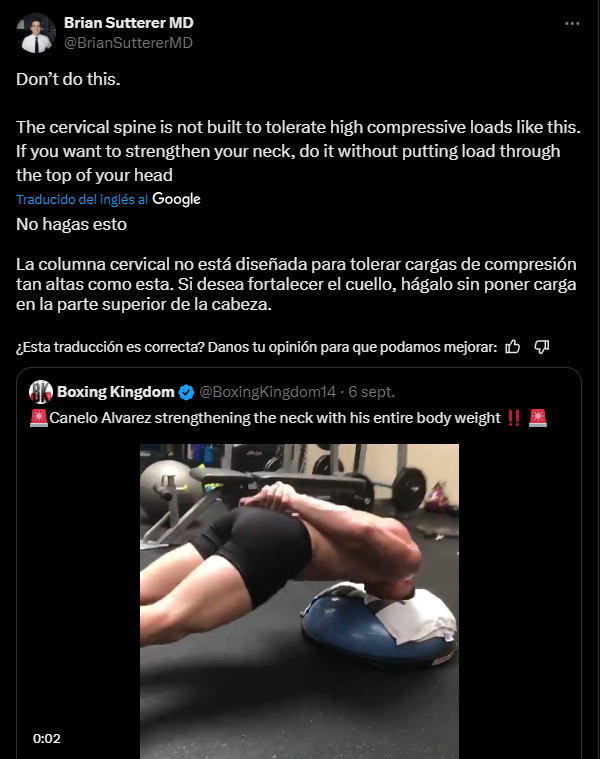Click the double exclamation mark emoji
This screenshot has width=600, height=759.
pos(514,417)
